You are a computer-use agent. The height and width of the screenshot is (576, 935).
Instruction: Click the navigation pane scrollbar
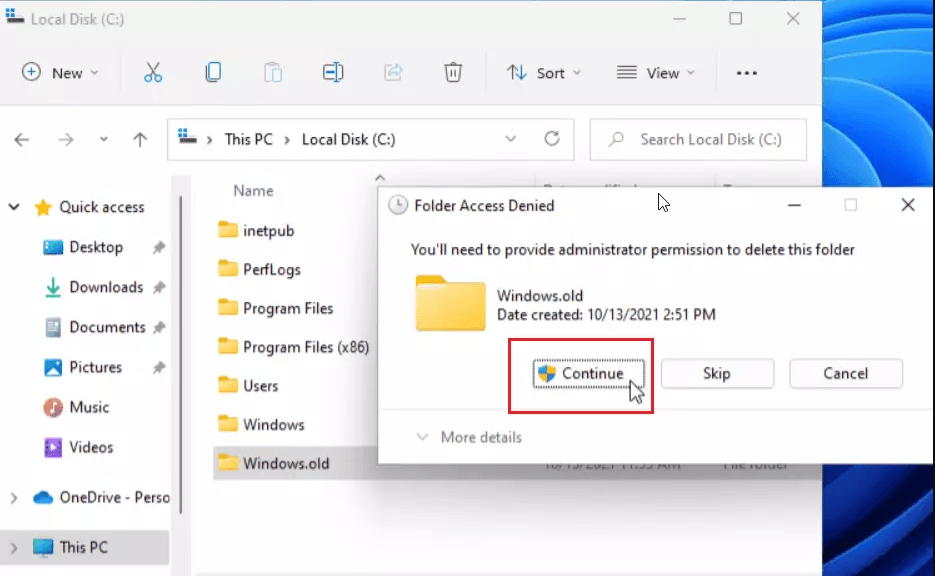point(180,354)
